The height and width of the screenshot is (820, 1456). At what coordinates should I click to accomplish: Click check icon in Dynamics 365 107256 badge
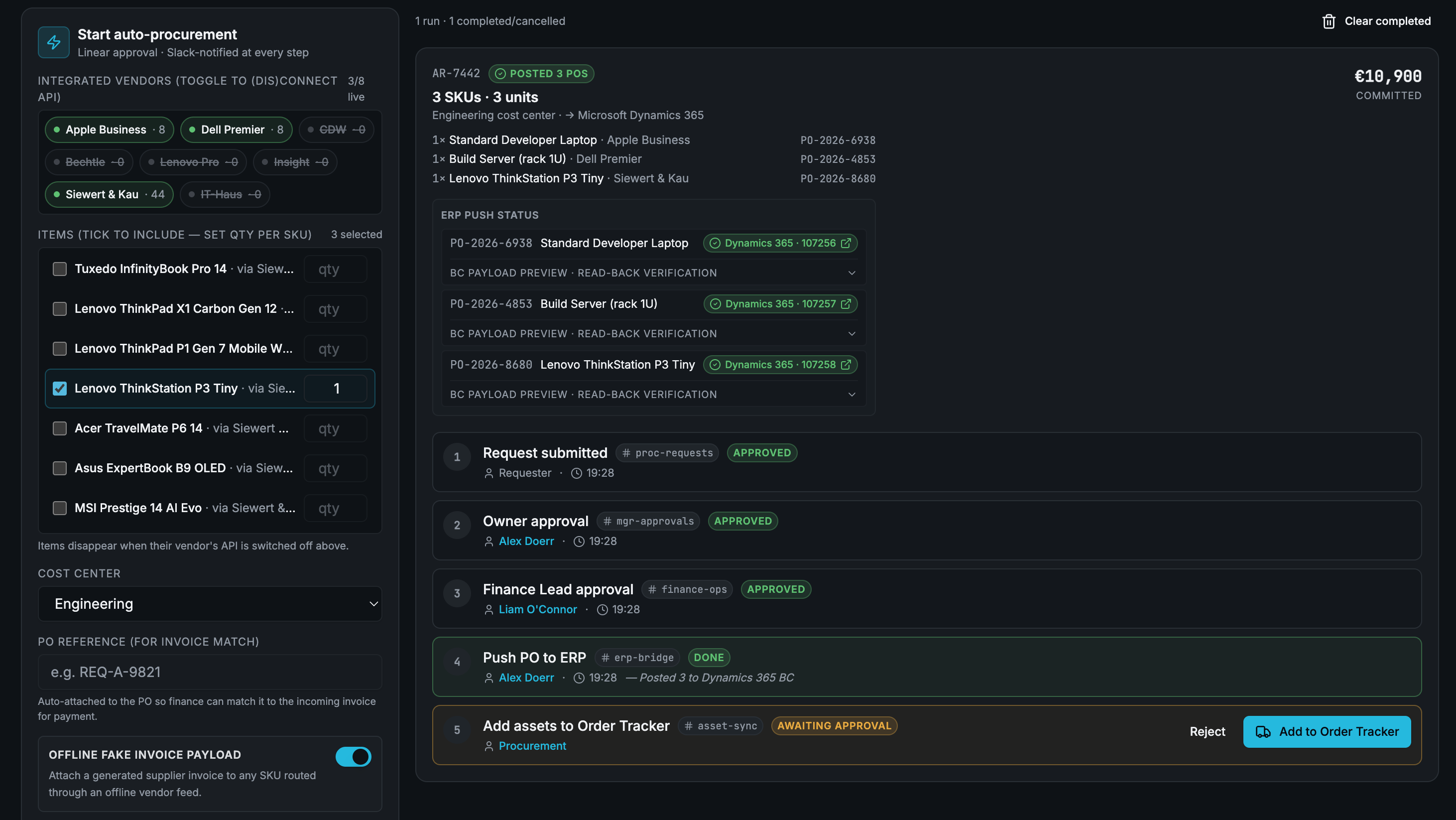click(715, 243)
